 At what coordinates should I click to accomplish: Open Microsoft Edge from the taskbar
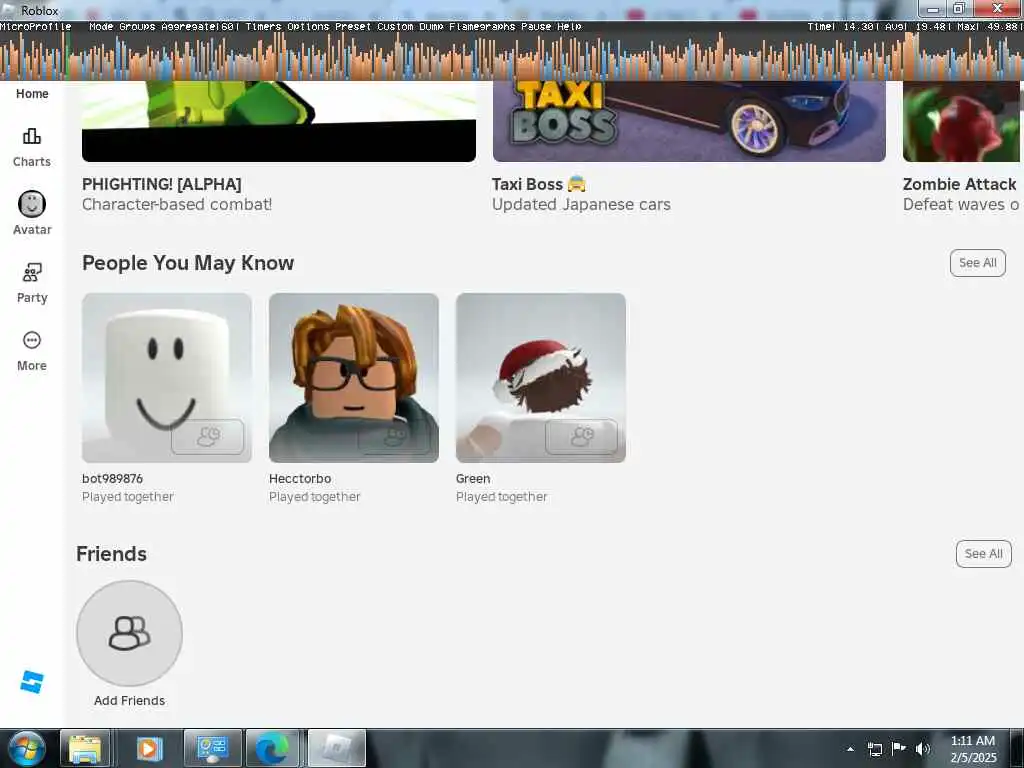272,748
